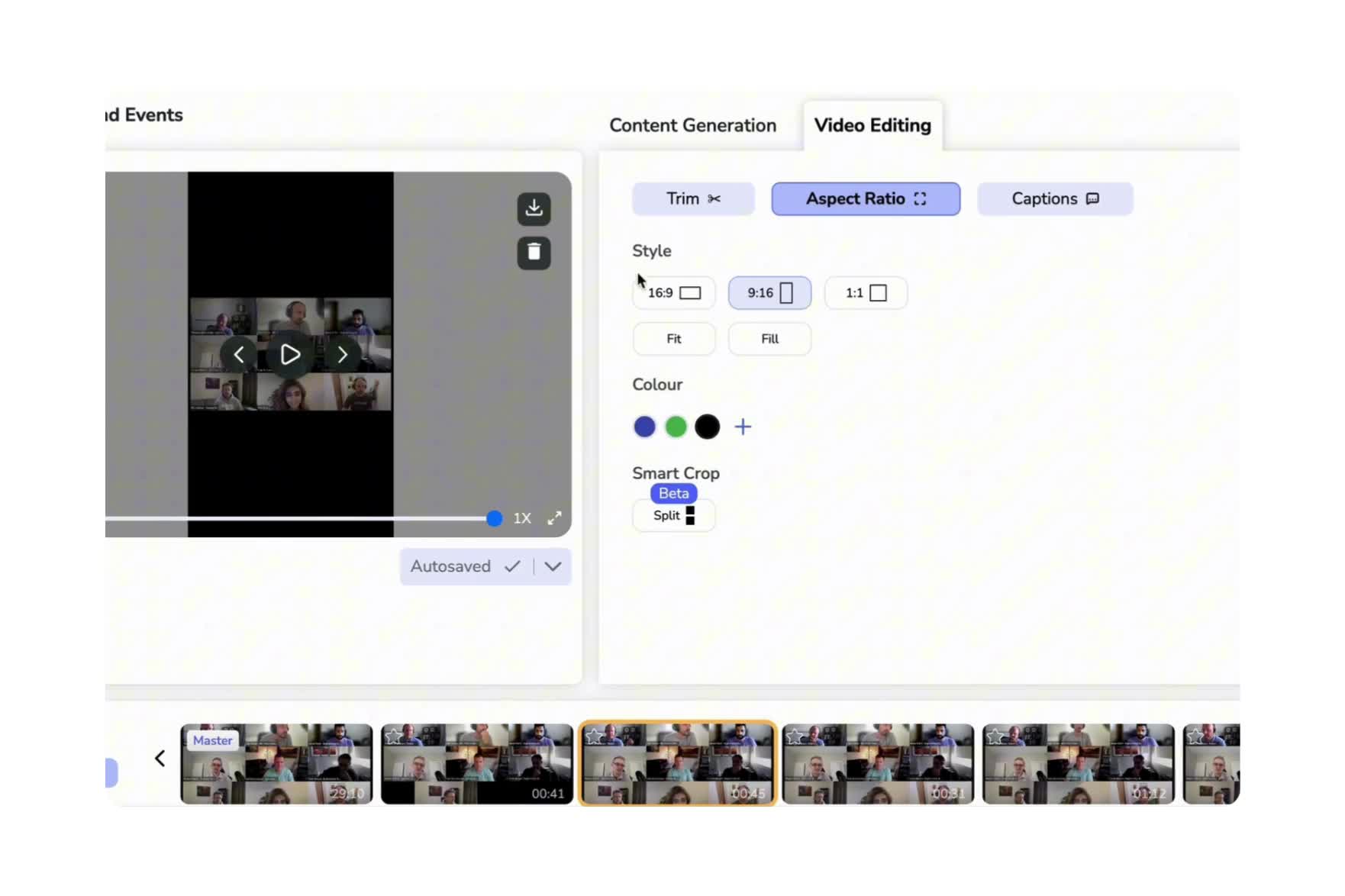Add a custom colour with plus icon
1345x896 pixels.
click(743, 427)
